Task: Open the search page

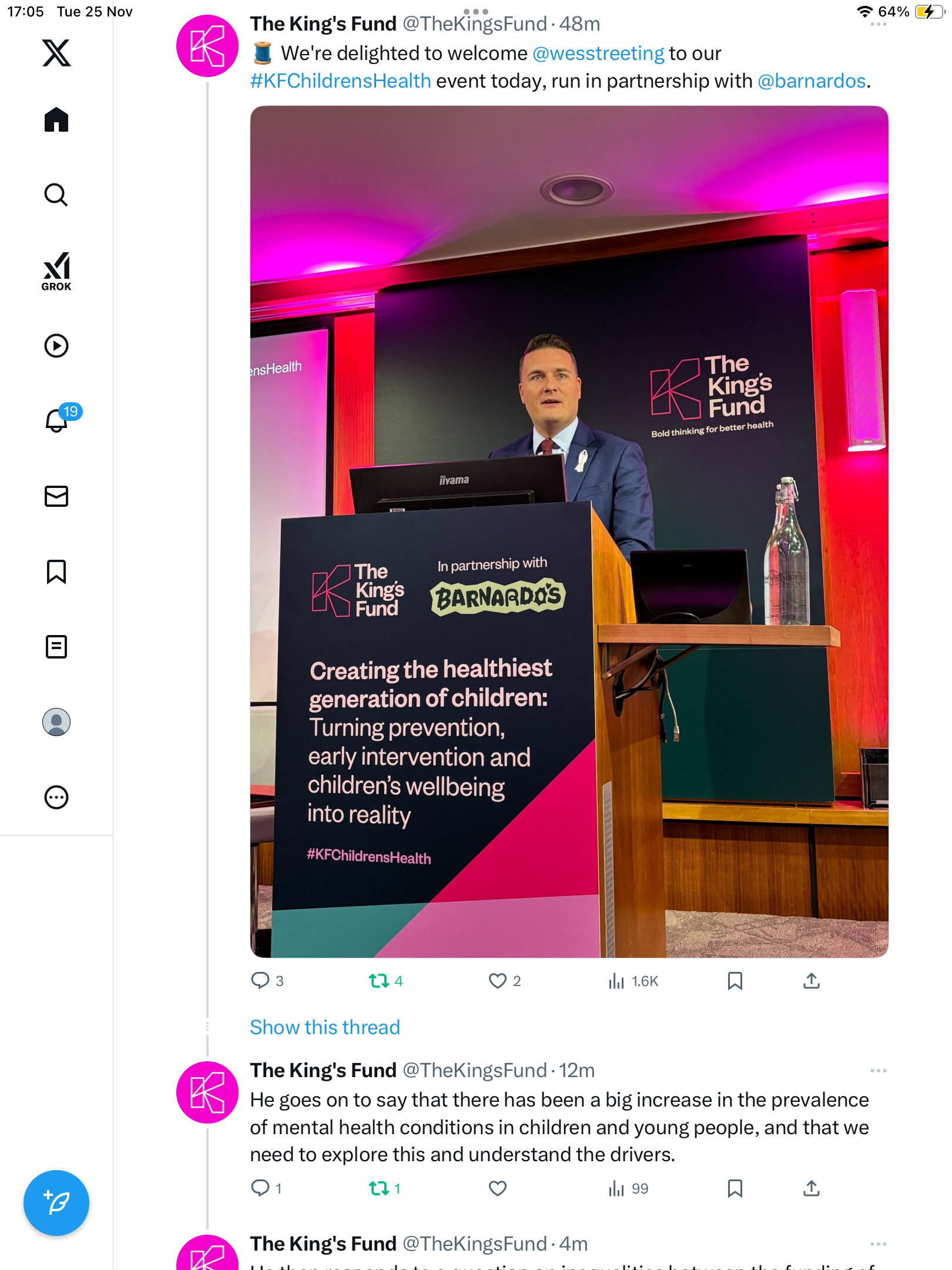Action: coord(56,195)
